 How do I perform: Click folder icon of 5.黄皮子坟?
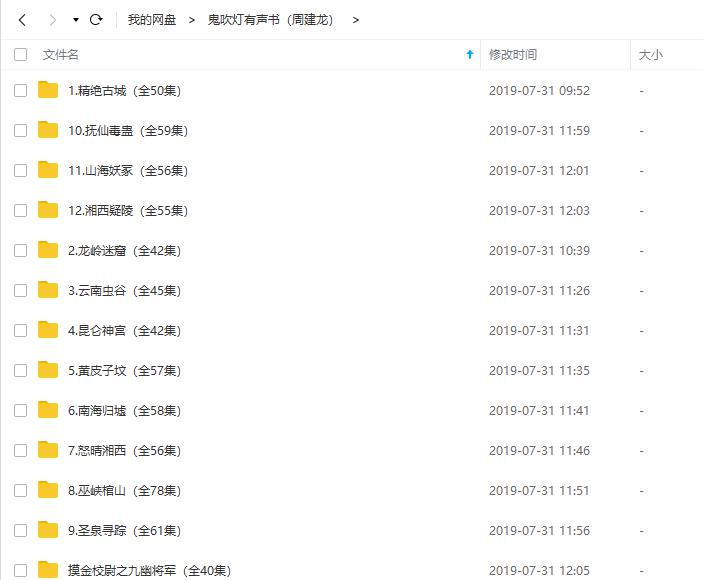point(48,369)
